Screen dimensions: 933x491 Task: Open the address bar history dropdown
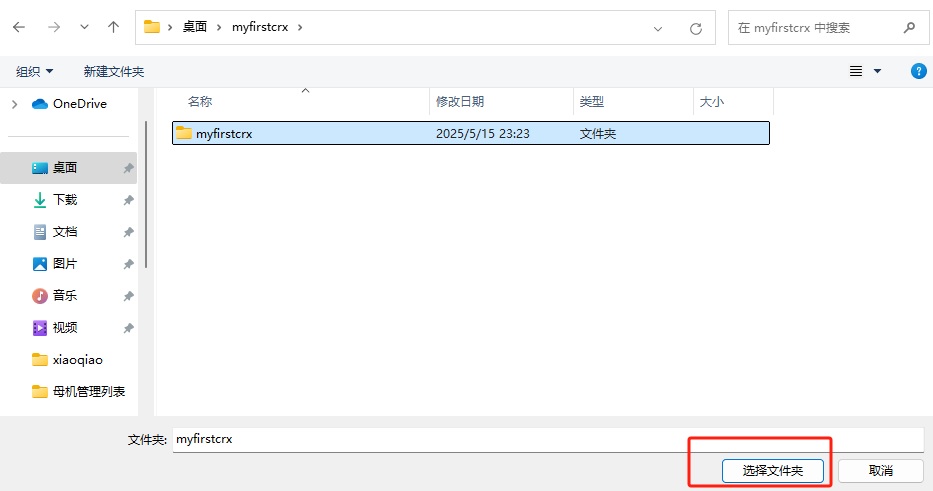tap(658, 28)
